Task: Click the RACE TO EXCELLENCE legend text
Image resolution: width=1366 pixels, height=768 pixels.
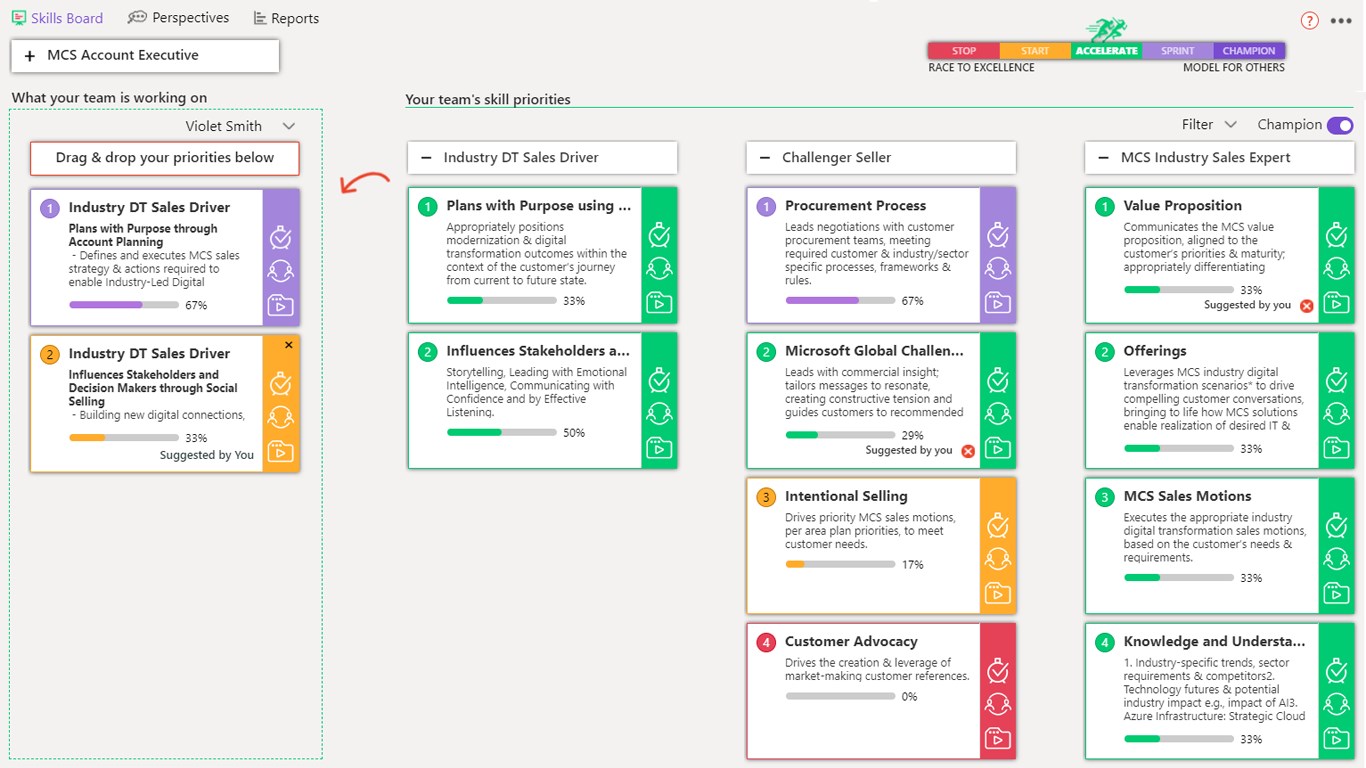Action: pyautogui.click(x=981, y=68)
